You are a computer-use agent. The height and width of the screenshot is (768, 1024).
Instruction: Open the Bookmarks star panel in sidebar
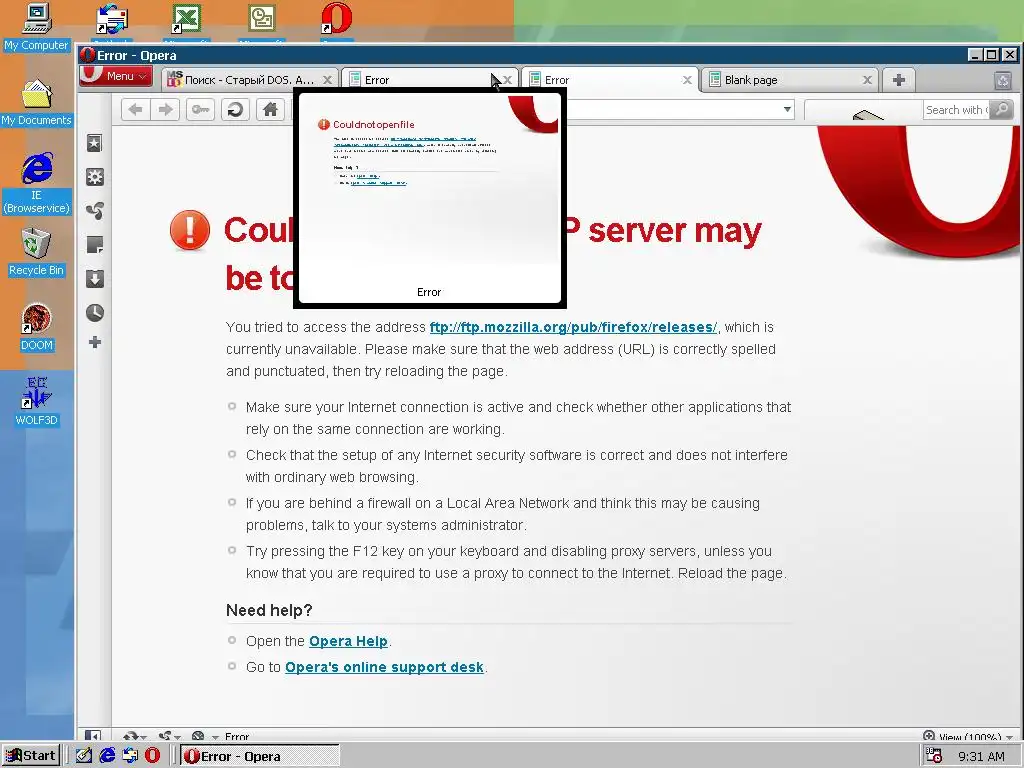point(95,143)
